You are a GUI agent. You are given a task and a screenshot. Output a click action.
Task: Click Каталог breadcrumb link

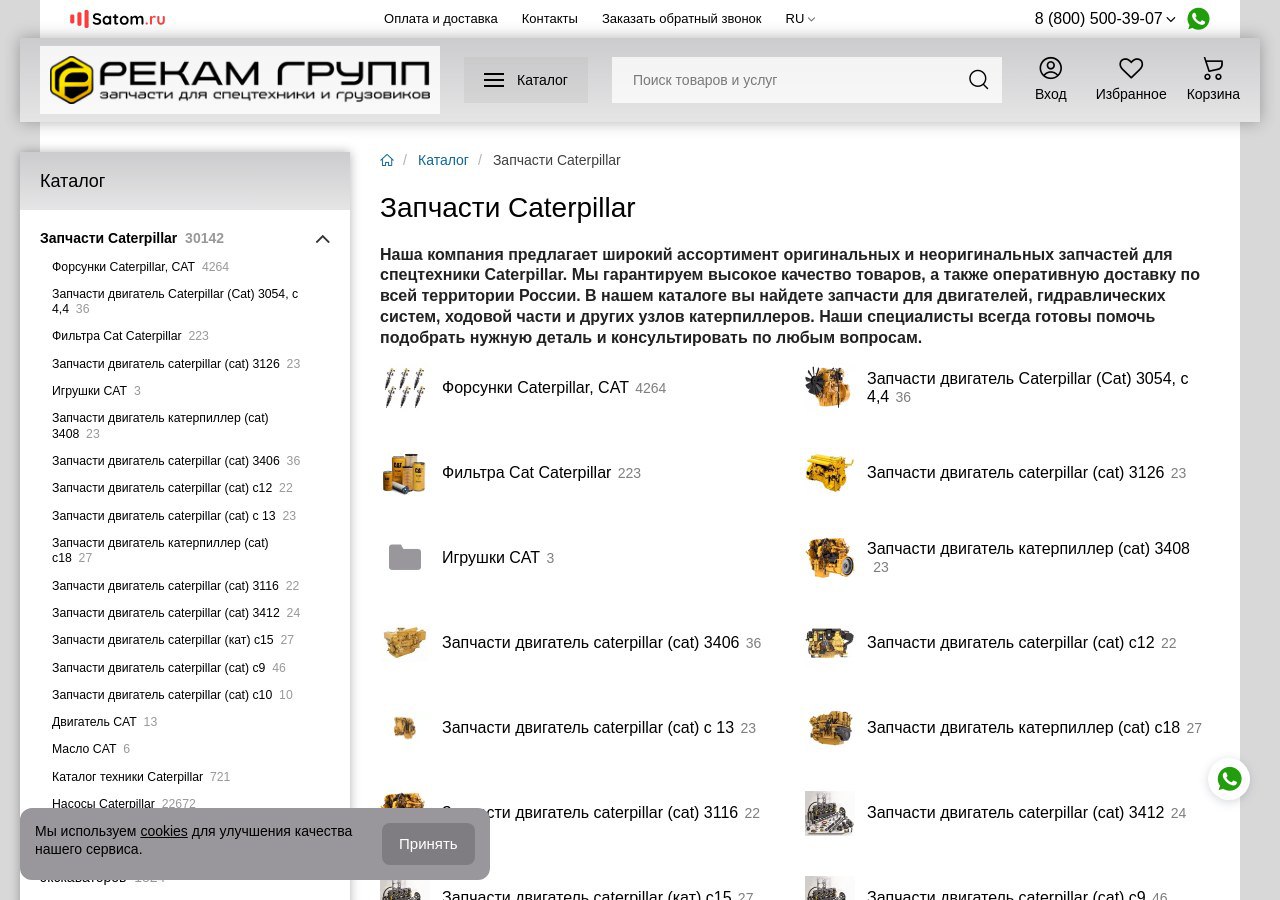443,160
